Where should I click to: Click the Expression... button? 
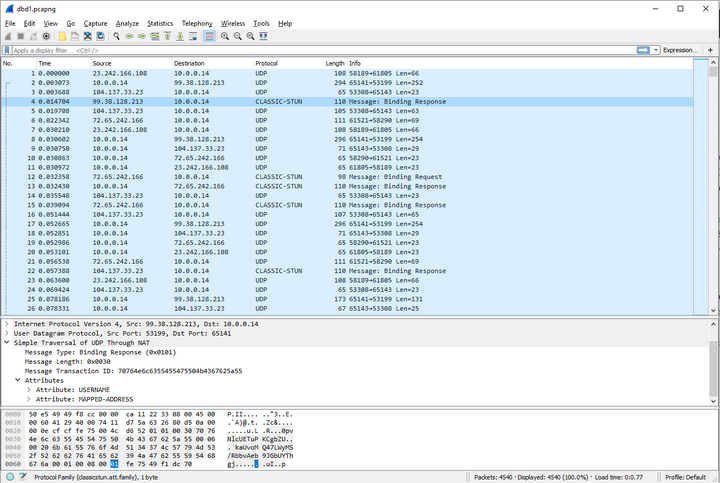tap(681, 49)
